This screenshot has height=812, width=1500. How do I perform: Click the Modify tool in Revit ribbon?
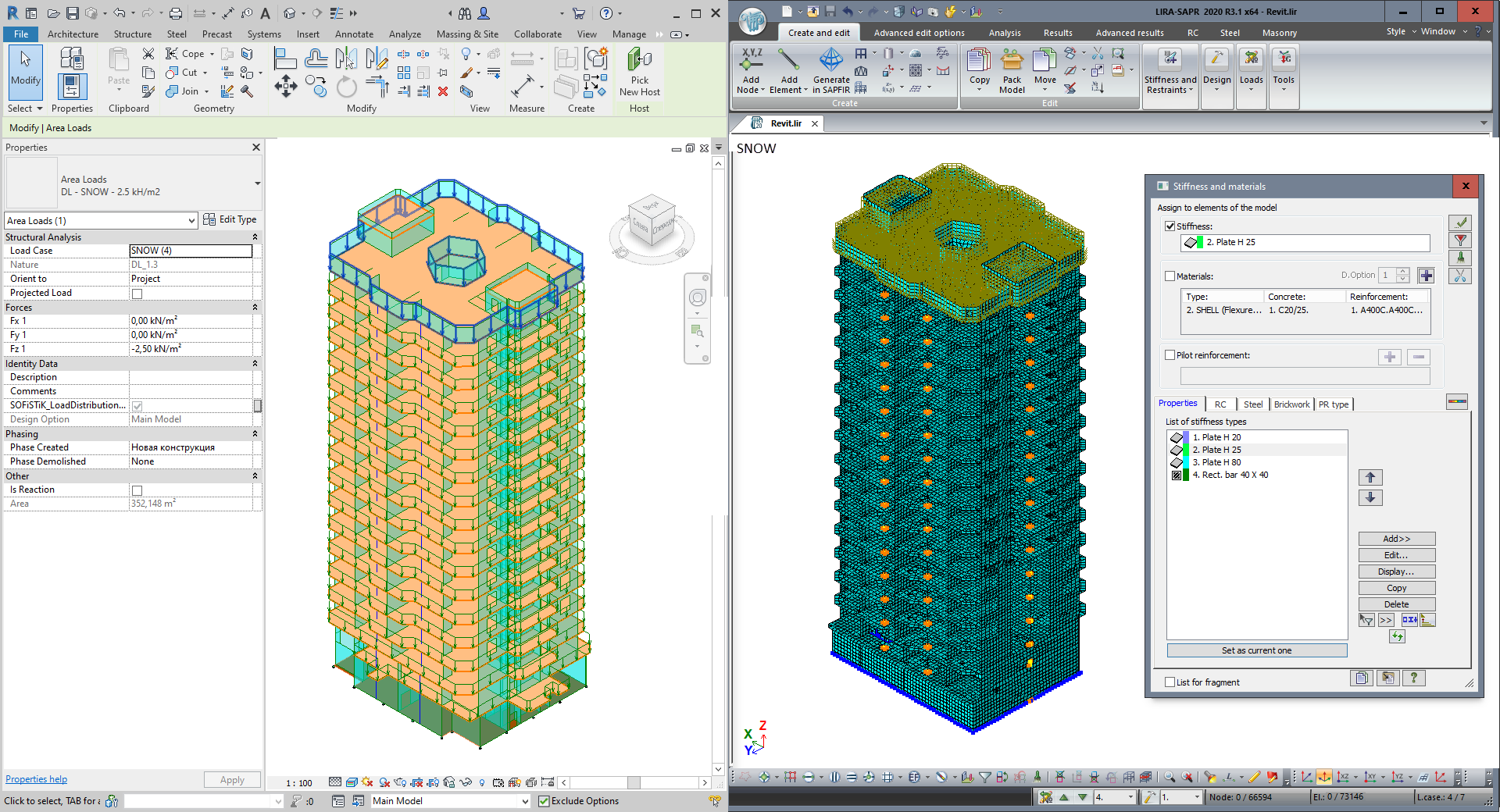[x=25, y=67]
